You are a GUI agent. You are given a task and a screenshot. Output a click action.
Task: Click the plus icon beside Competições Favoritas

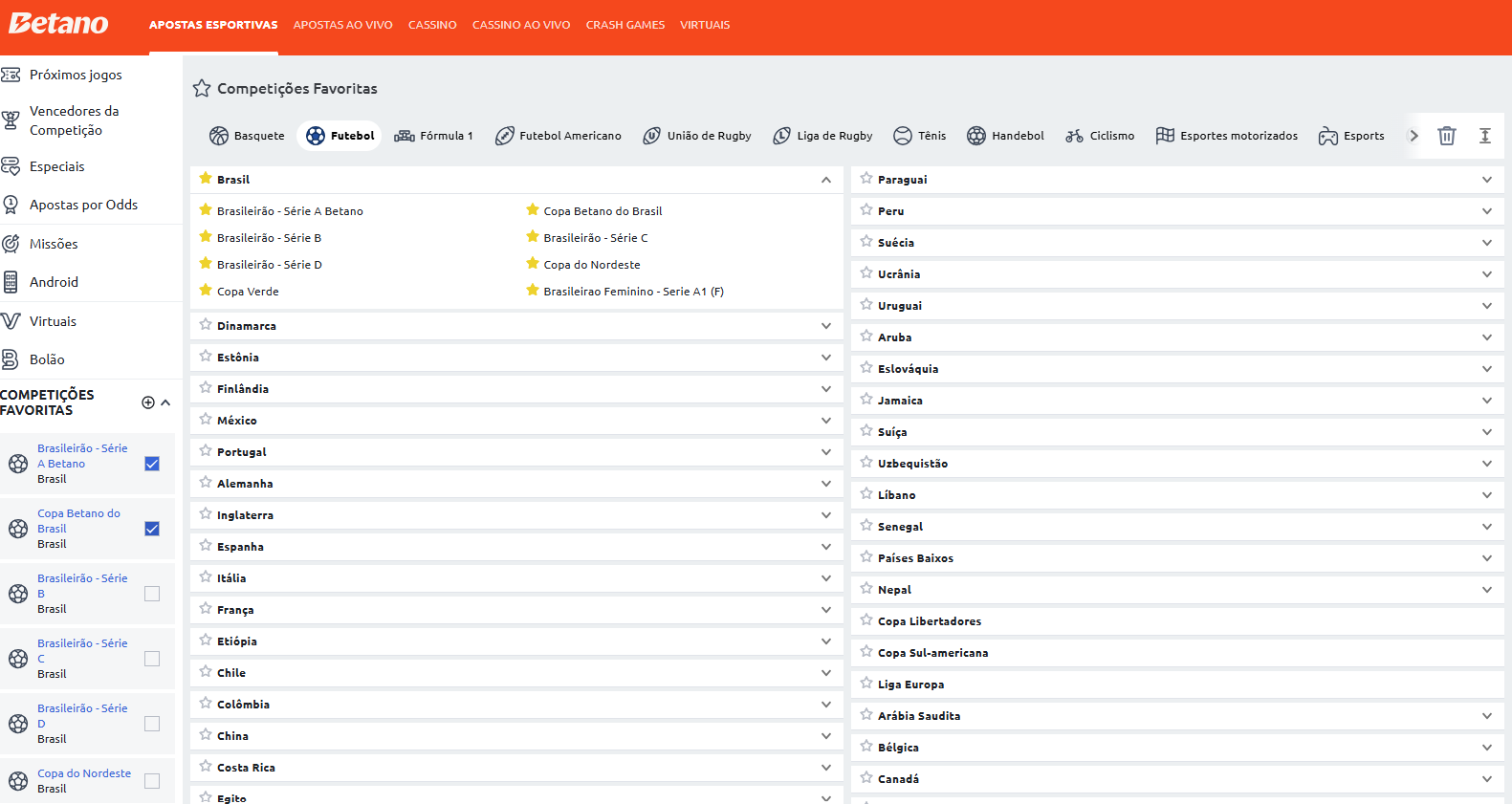click(148, 402)
